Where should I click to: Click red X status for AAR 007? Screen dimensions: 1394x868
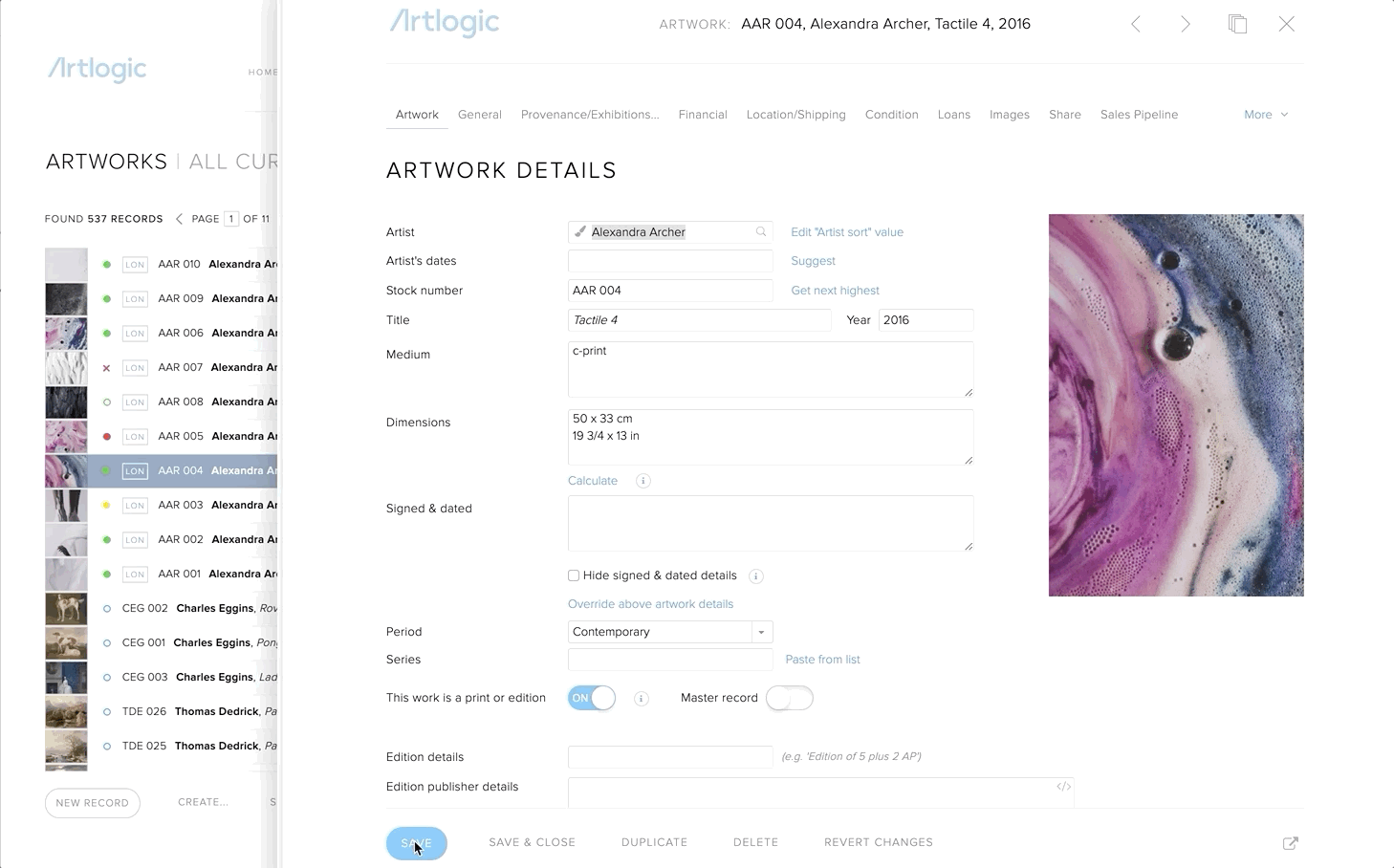pyautogui.click(x=106, y=368)
